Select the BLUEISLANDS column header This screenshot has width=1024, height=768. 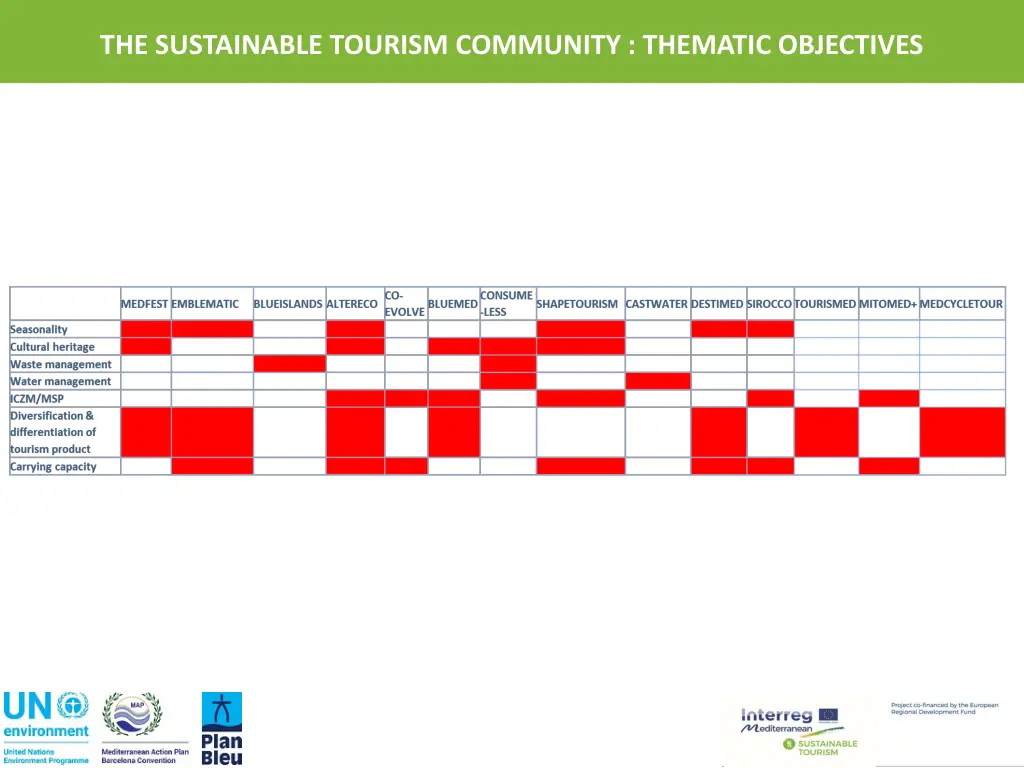click(x=288, y=304)
